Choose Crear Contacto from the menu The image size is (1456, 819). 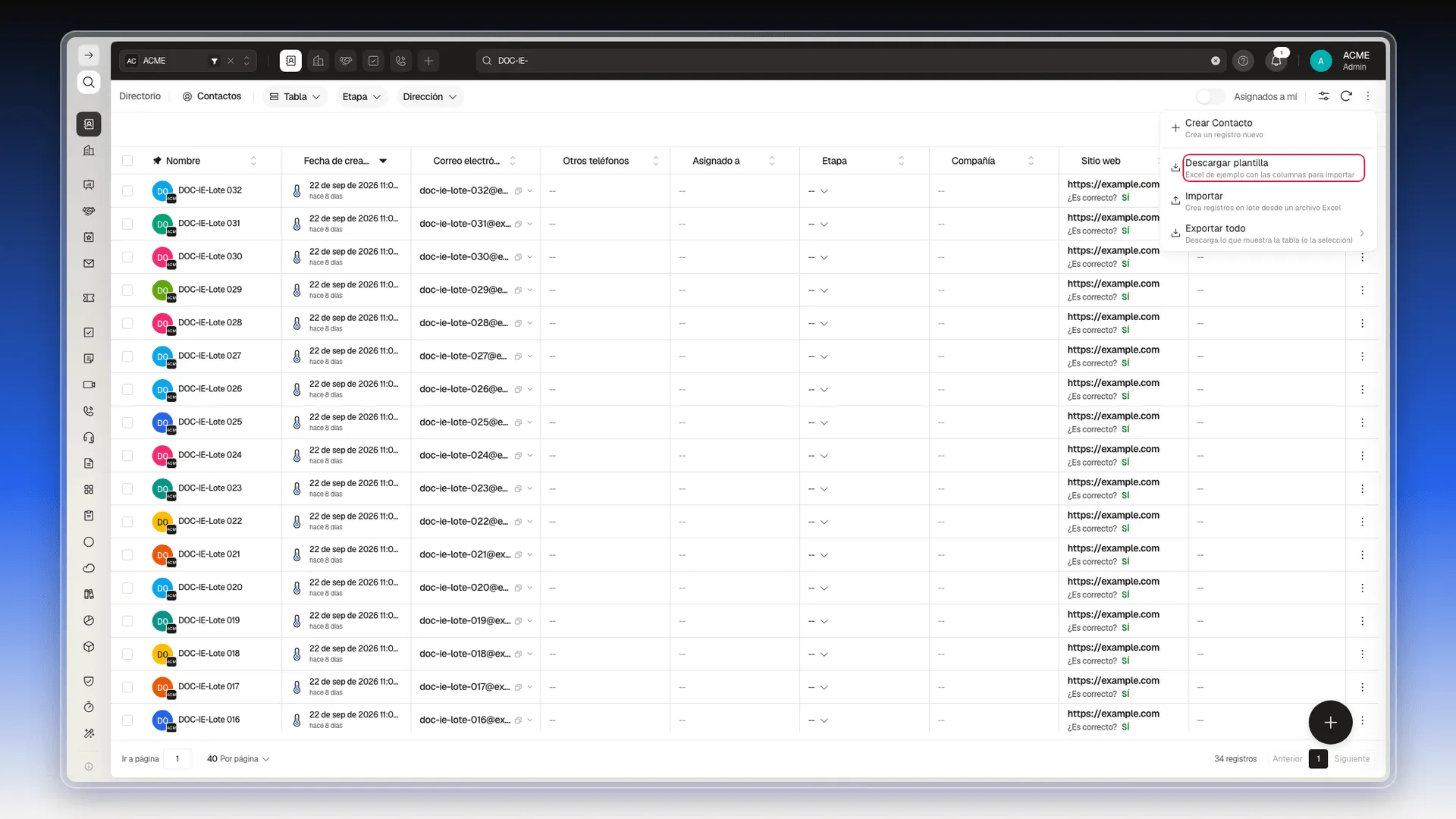pyautogui.click(x=1268, y=128)
